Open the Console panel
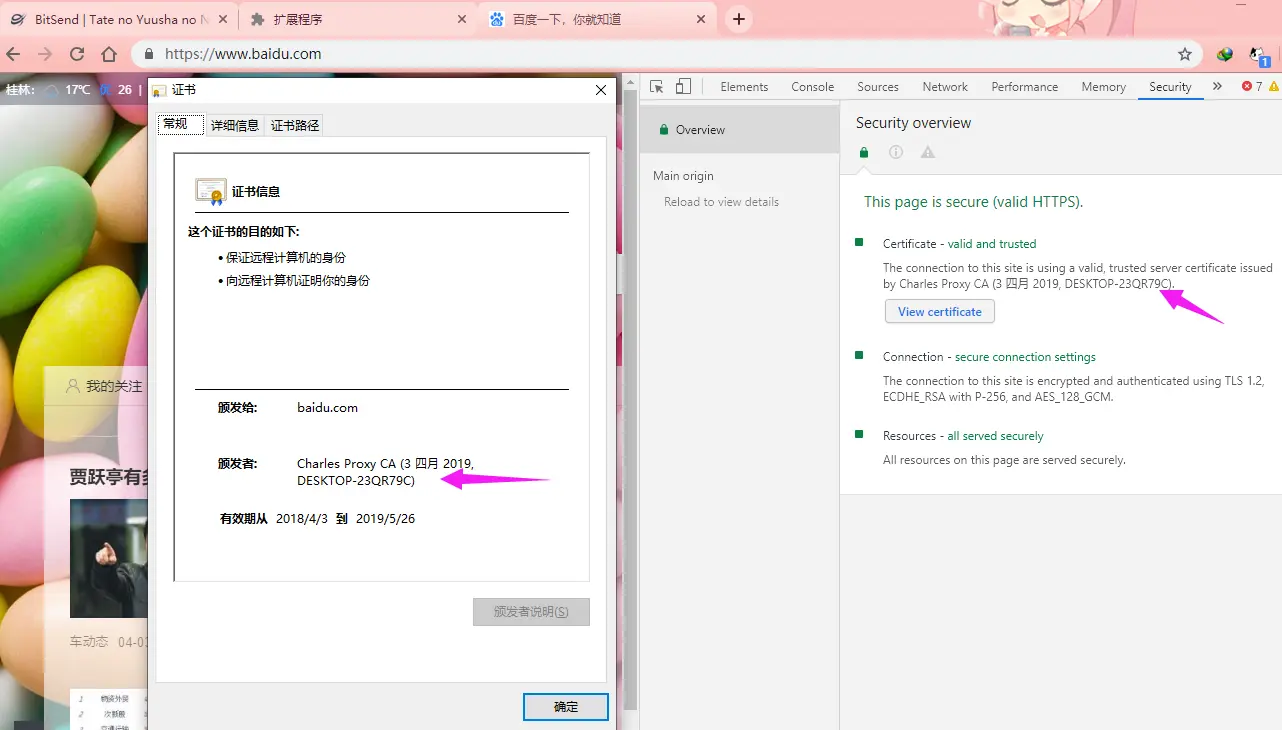 [x=812, y=87]
